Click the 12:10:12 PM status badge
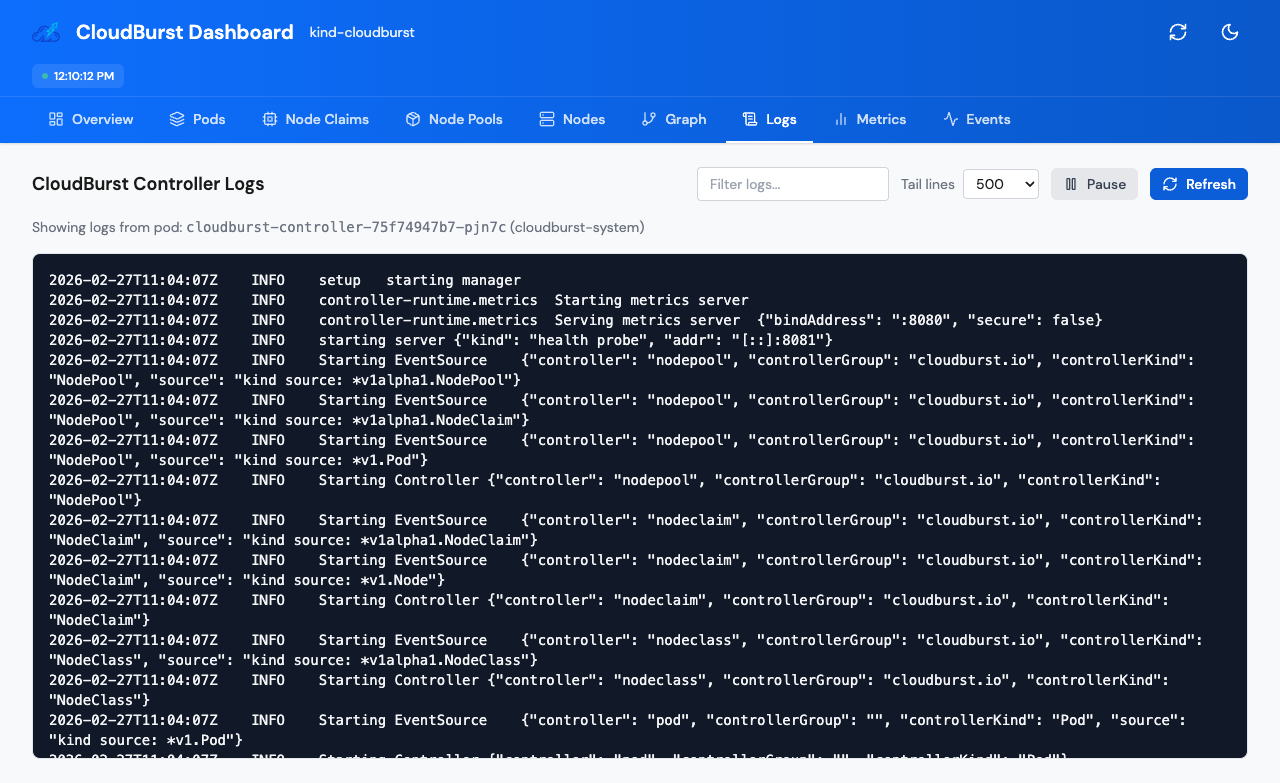The width and height of the screenshot is (1280, 783). pyautogui.click(x=77, y=75)
